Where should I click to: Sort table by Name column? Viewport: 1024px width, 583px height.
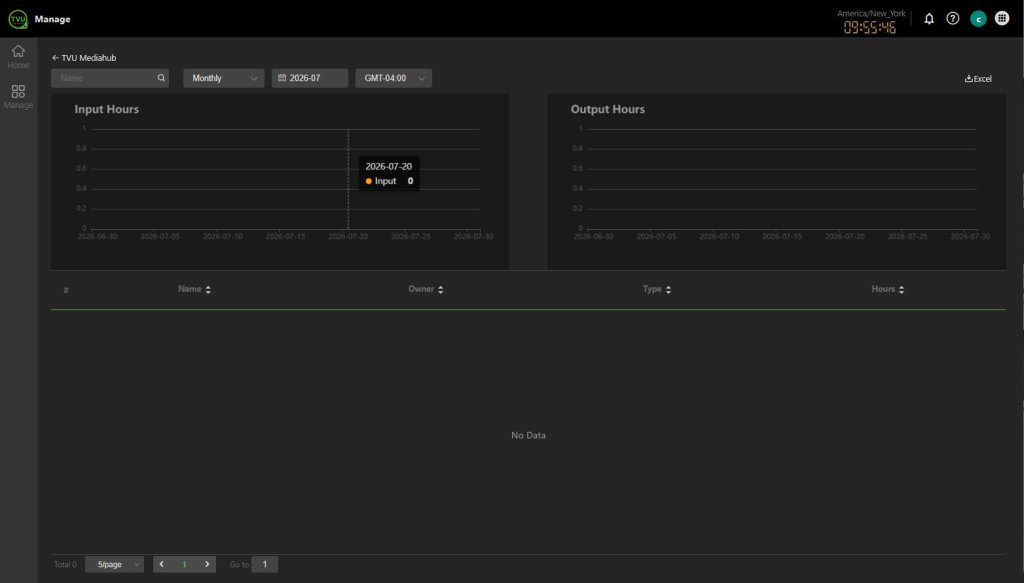point(195,289)
